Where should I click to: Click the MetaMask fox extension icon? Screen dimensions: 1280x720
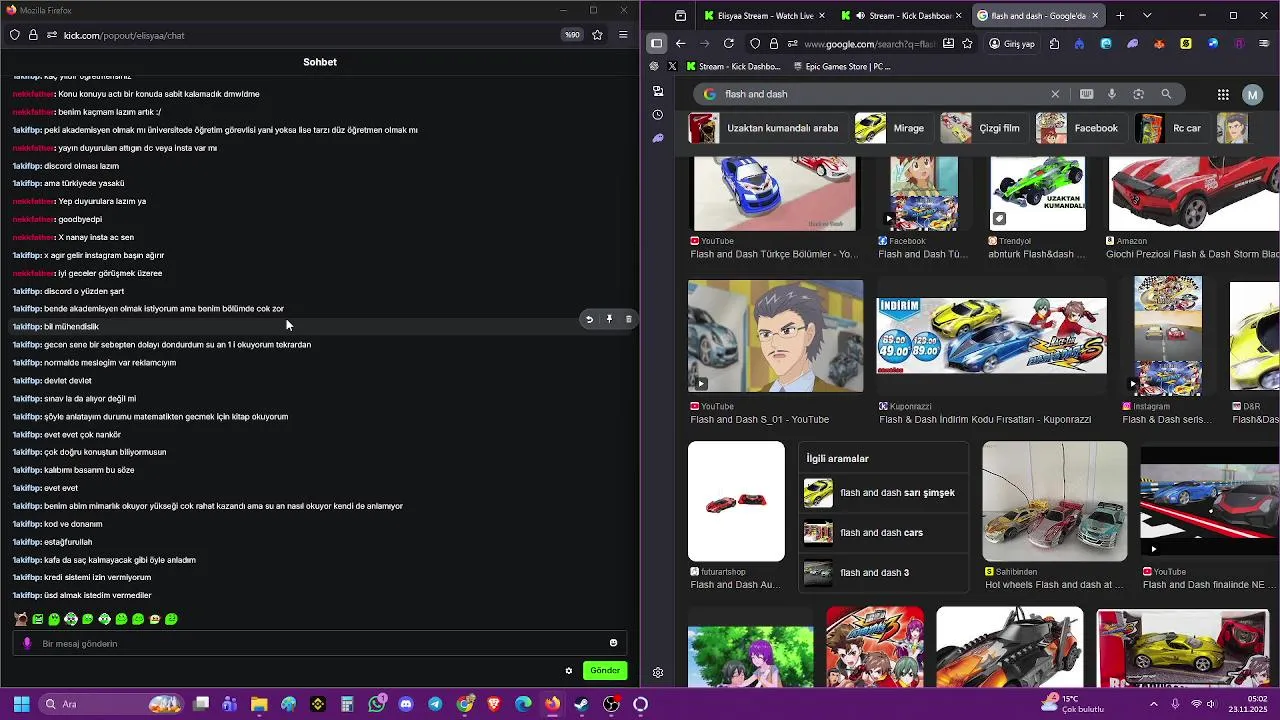1159,44
